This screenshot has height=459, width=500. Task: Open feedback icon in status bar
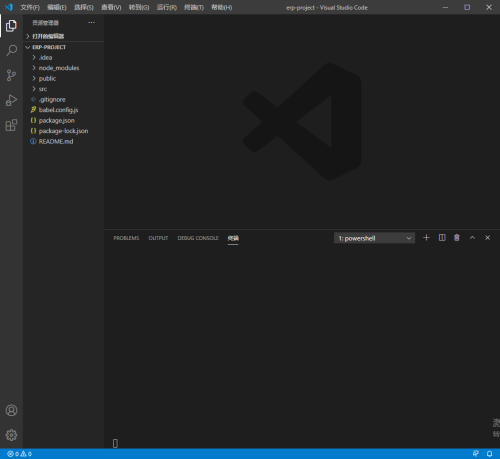click(x=476, y=454)
